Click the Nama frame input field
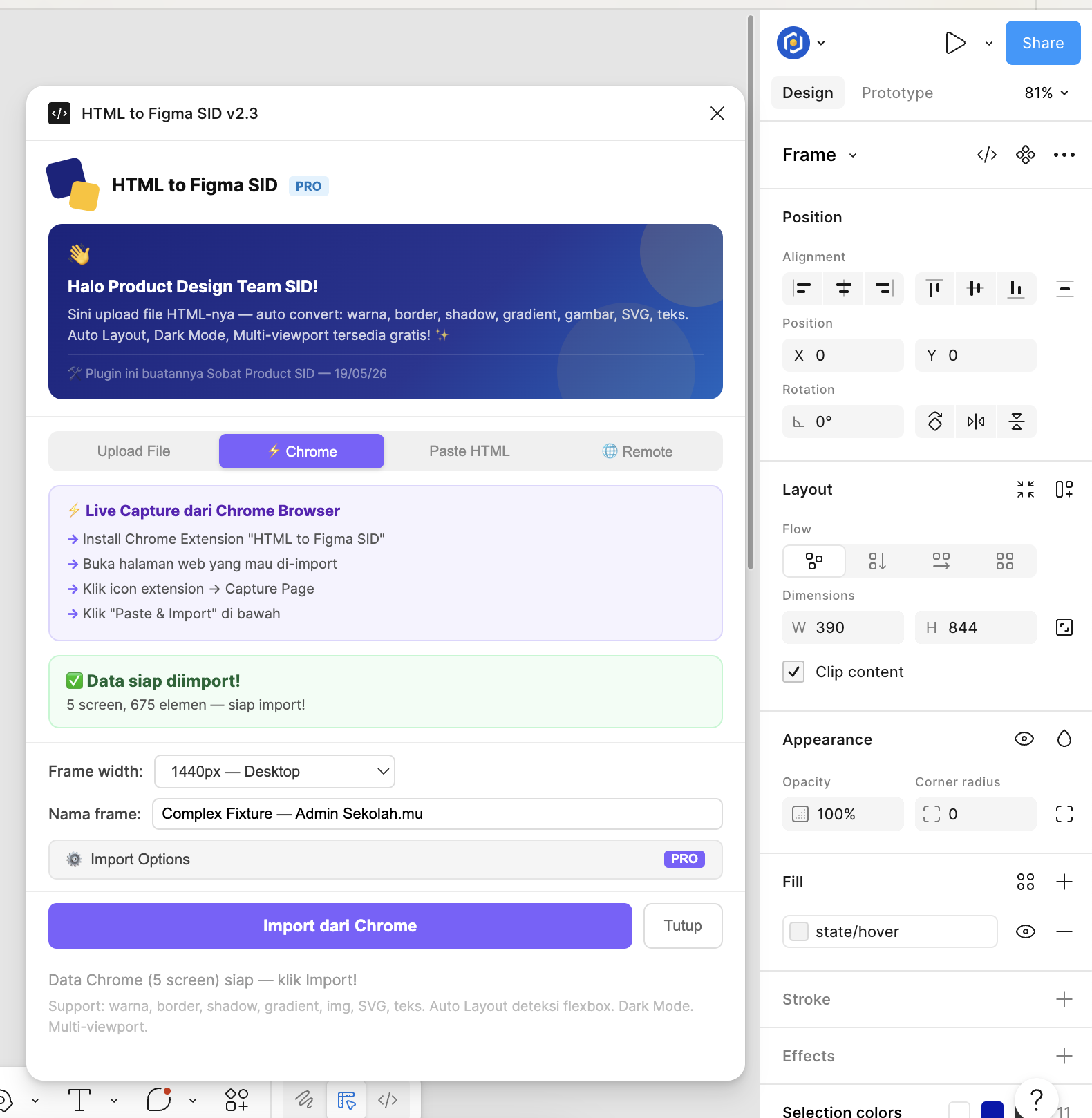This screenshot has width=1092, height=1118. point(437,814)
